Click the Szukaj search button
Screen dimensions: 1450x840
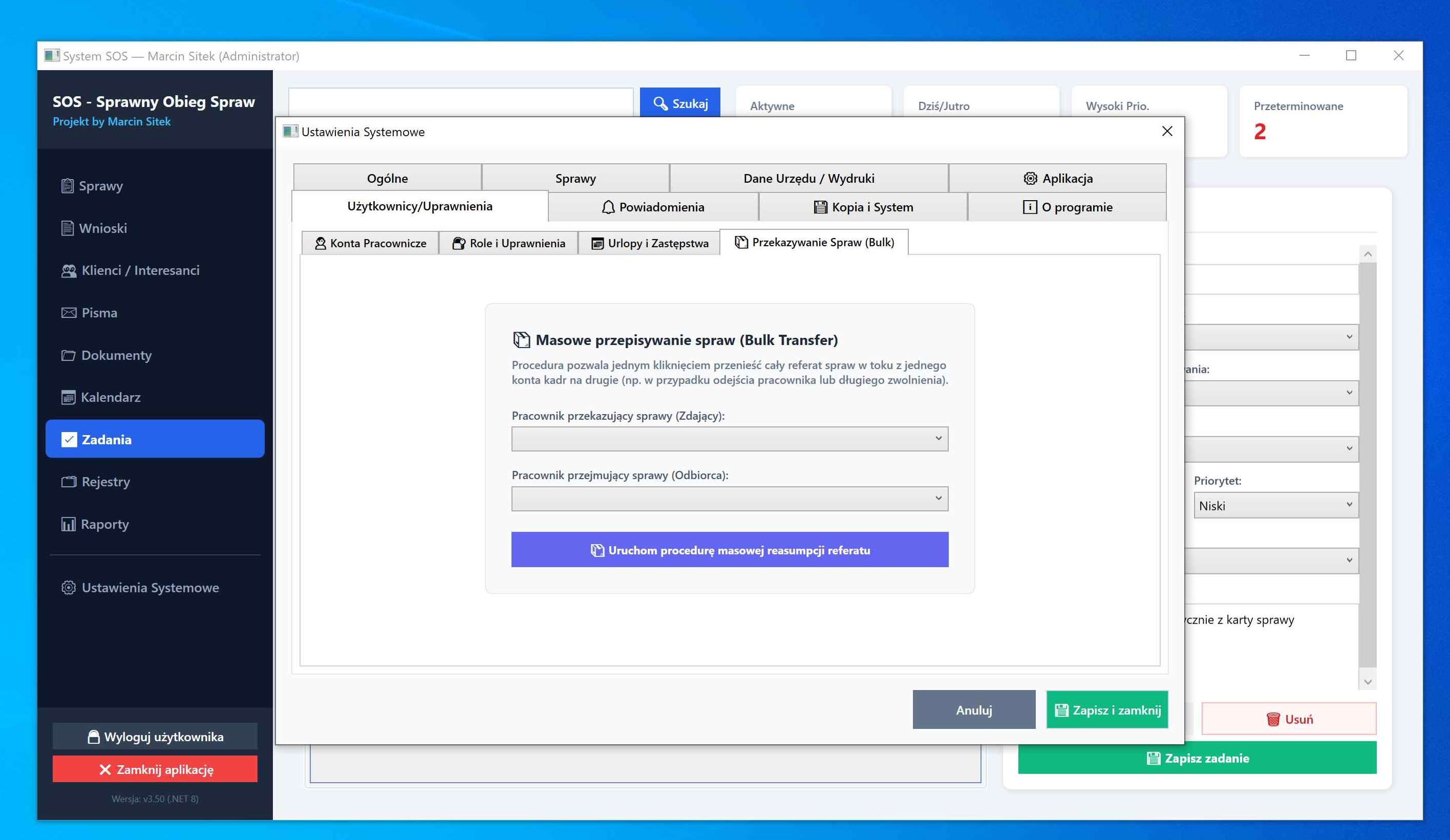tap(680, 103)
